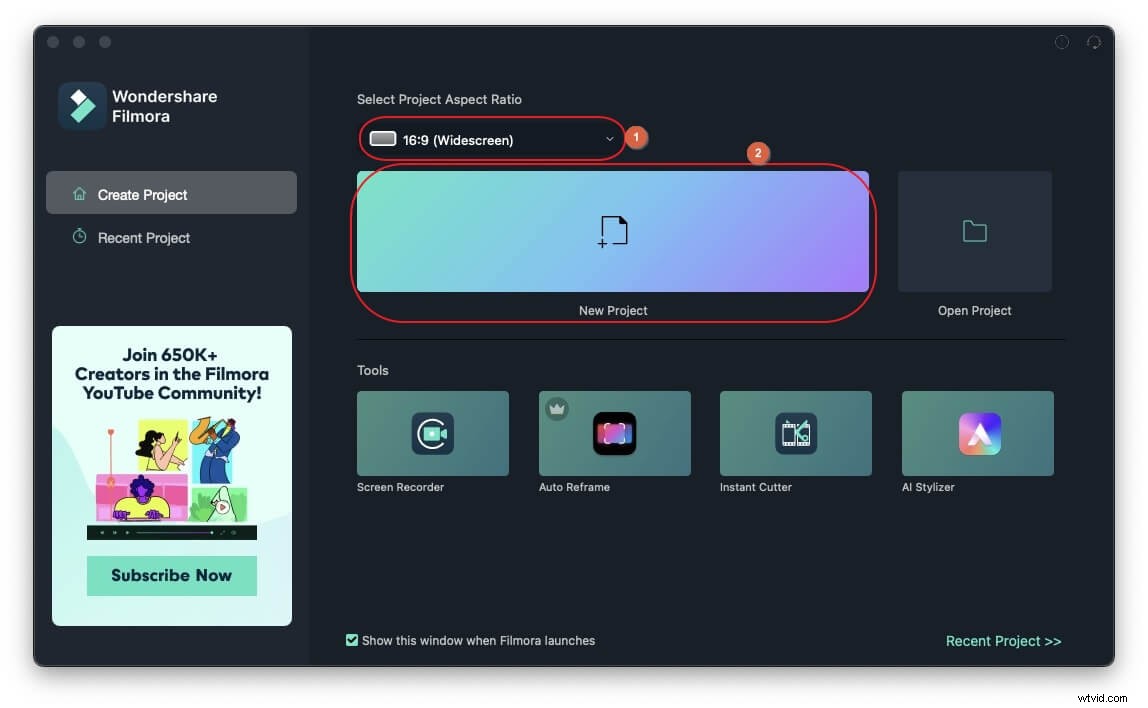Click the crown badge on Auto Reframe
This screenshot has width=1148, height=708.
(x=556, y=408)
